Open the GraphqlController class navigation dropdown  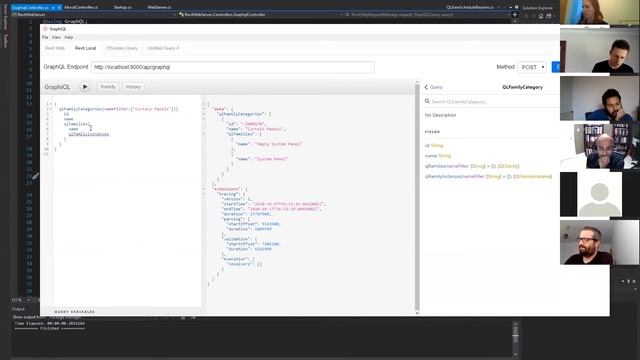(260, 15)
